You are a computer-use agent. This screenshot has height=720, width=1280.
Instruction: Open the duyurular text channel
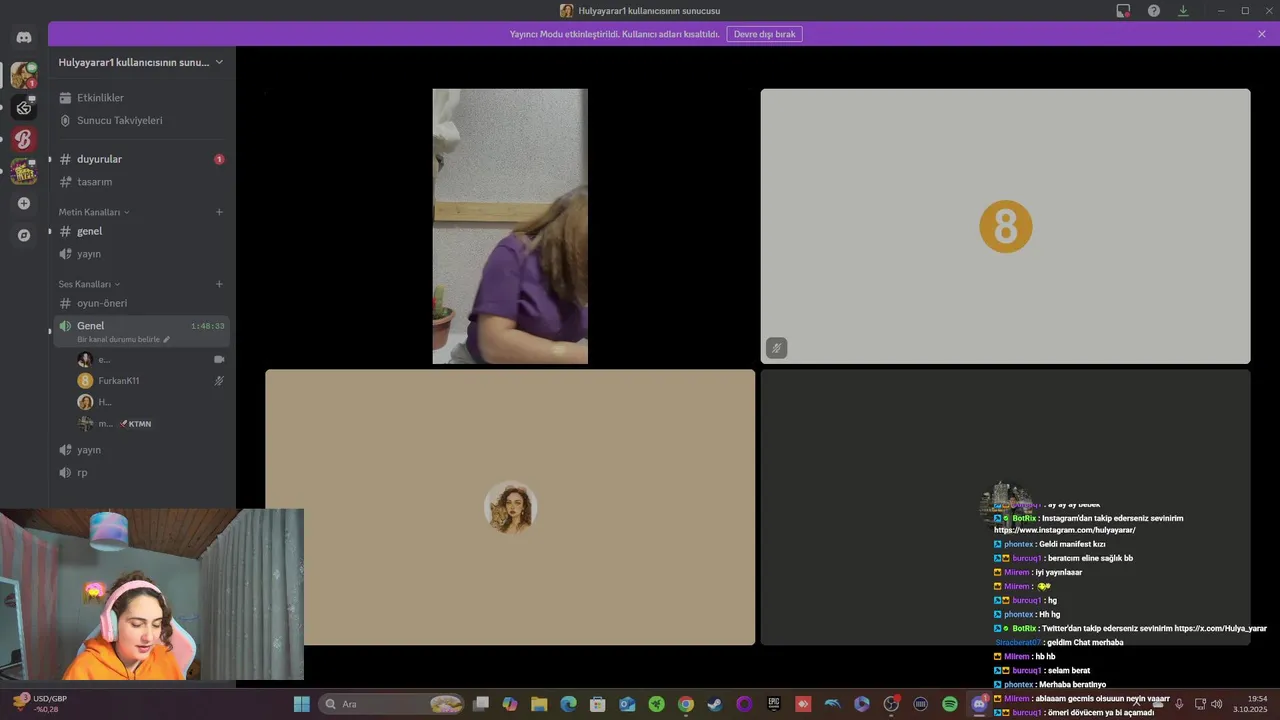(x=141, y=159)
